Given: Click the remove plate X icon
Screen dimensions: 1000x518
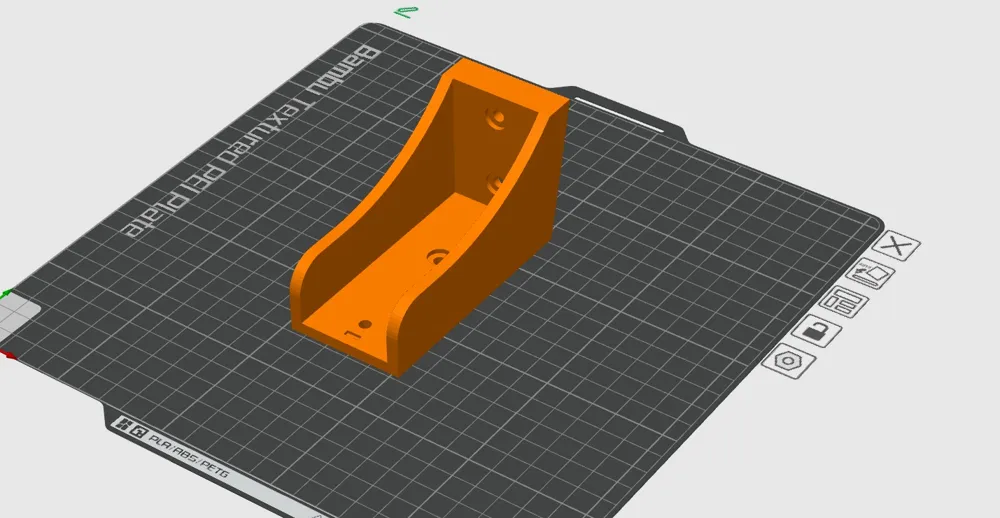Looking at the screenshot, I should click(896, 246).
